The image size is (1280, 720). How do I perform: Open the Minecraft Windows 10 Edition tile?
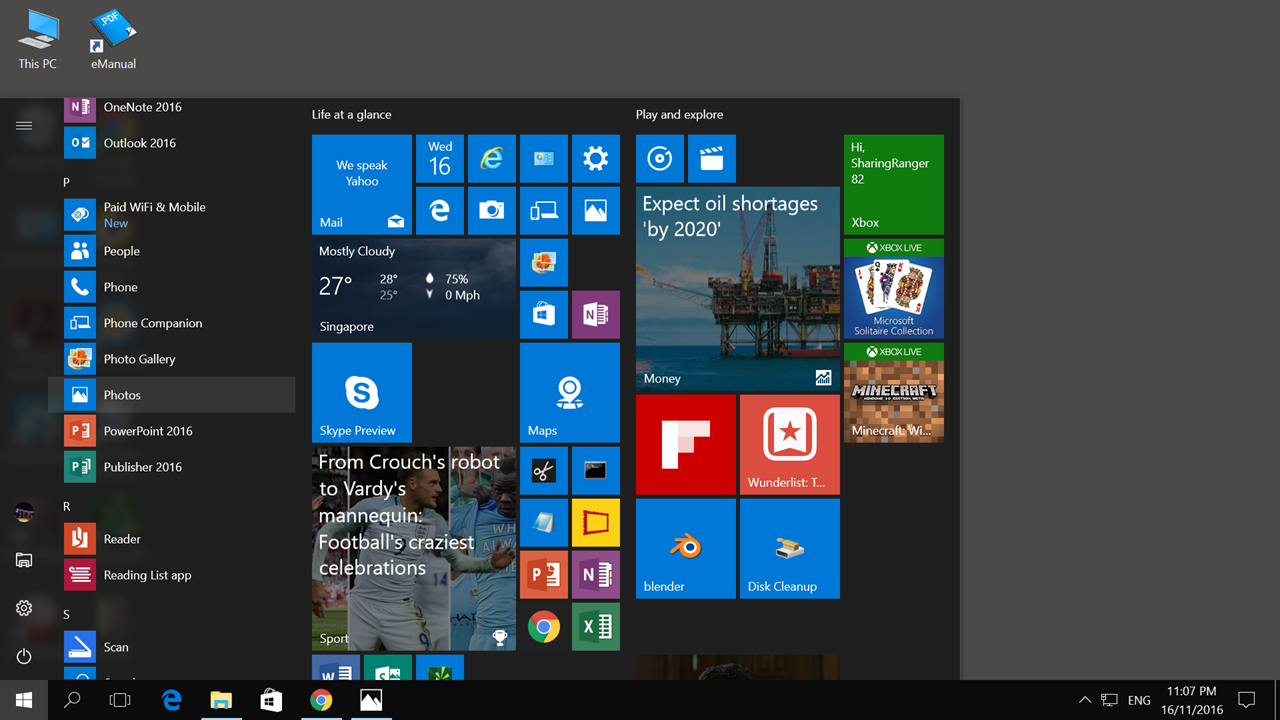(x=894, y=393)
